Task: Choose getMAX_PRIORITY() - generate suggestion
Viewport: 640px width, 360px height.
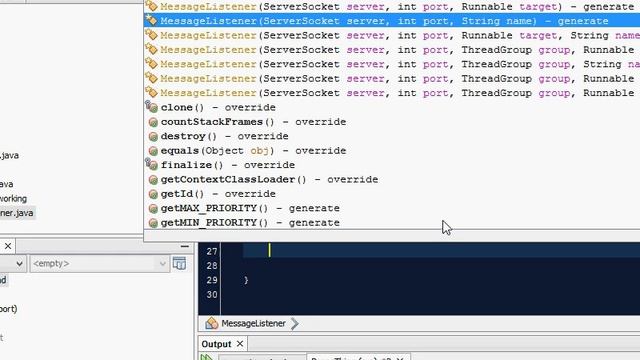Action: (392, 208)
